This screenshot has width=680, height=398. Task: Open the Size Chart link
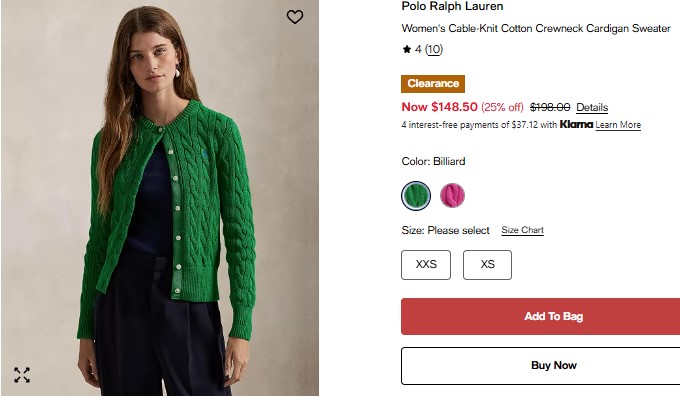[x=523, y=230]
